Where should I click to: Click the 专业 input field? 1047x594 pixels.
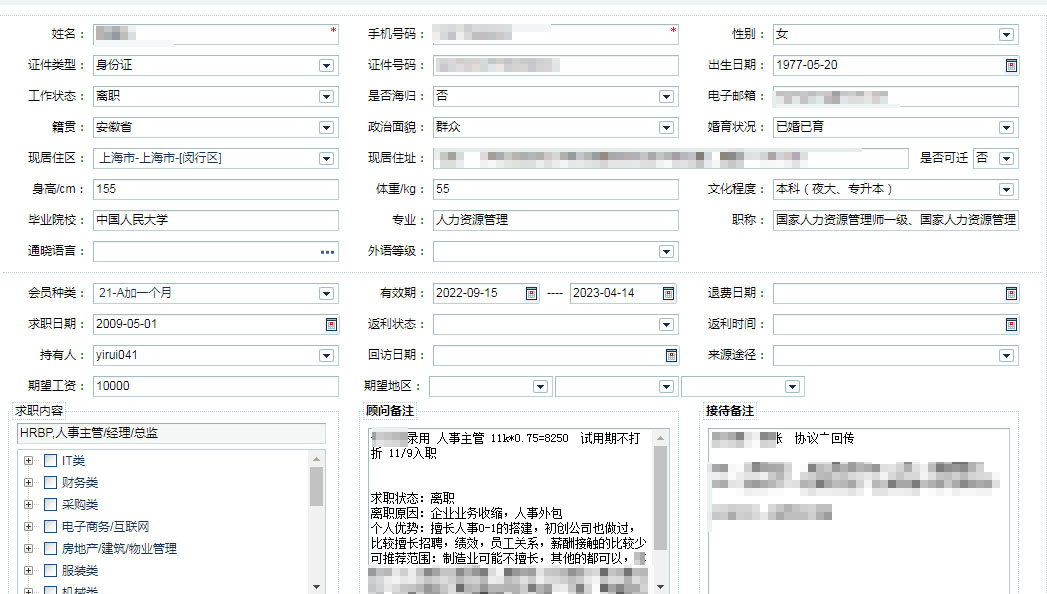[x=556, y=220]
